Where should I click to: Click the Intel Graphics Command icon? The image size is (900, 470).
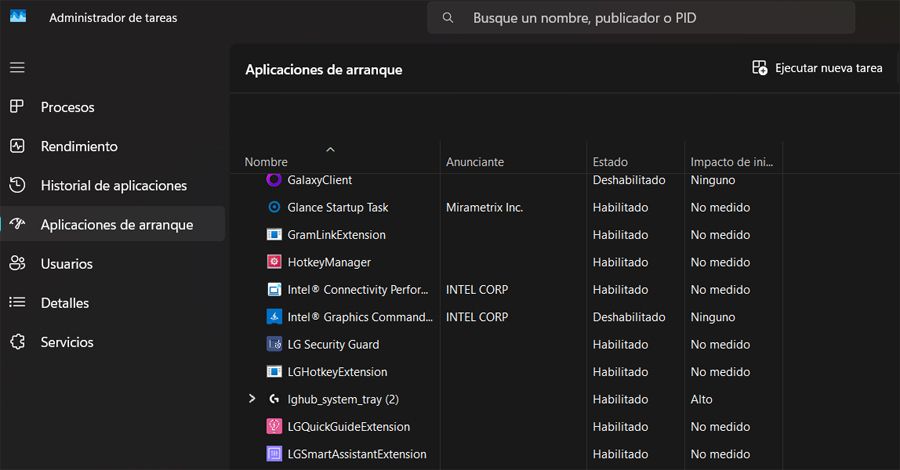(x=274, y=316)
